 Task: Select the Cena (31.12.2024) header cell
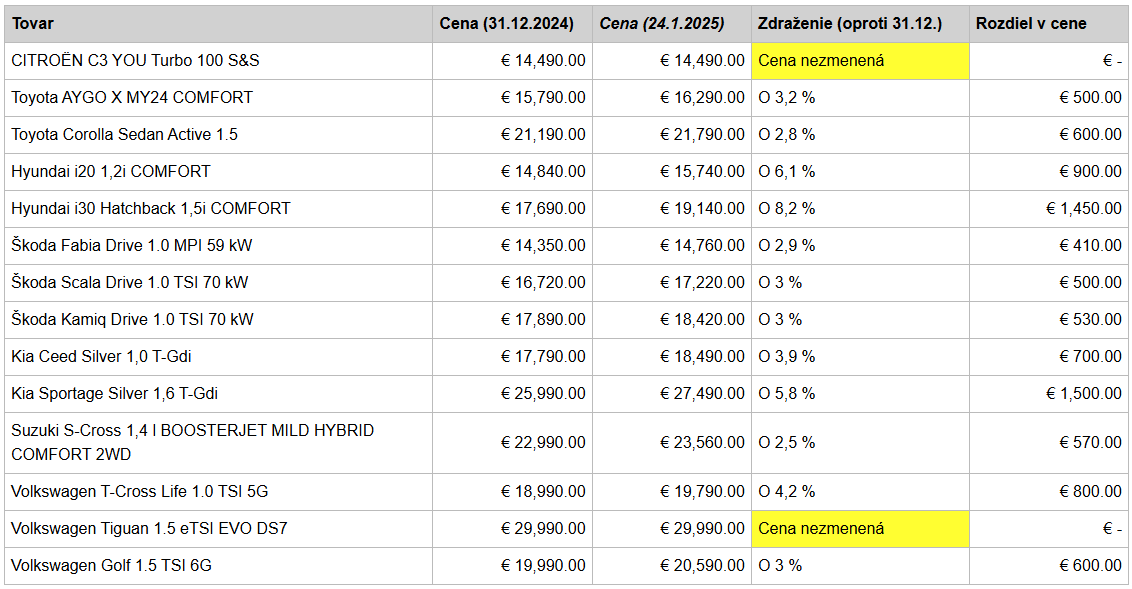(508, 23)
